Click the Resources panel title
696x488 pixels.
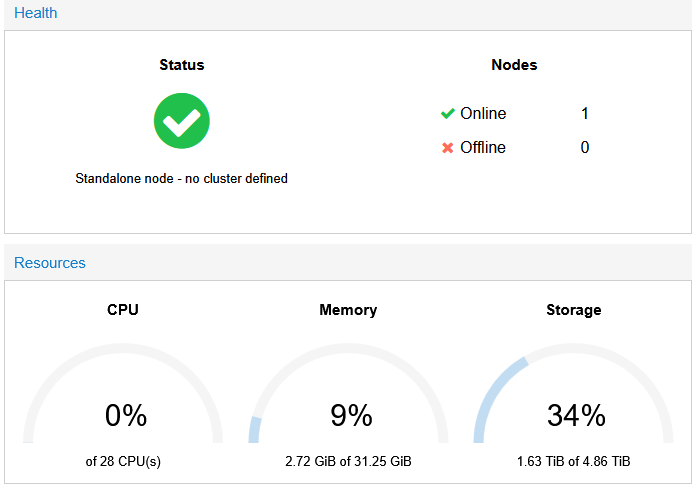tap(50, 263)
